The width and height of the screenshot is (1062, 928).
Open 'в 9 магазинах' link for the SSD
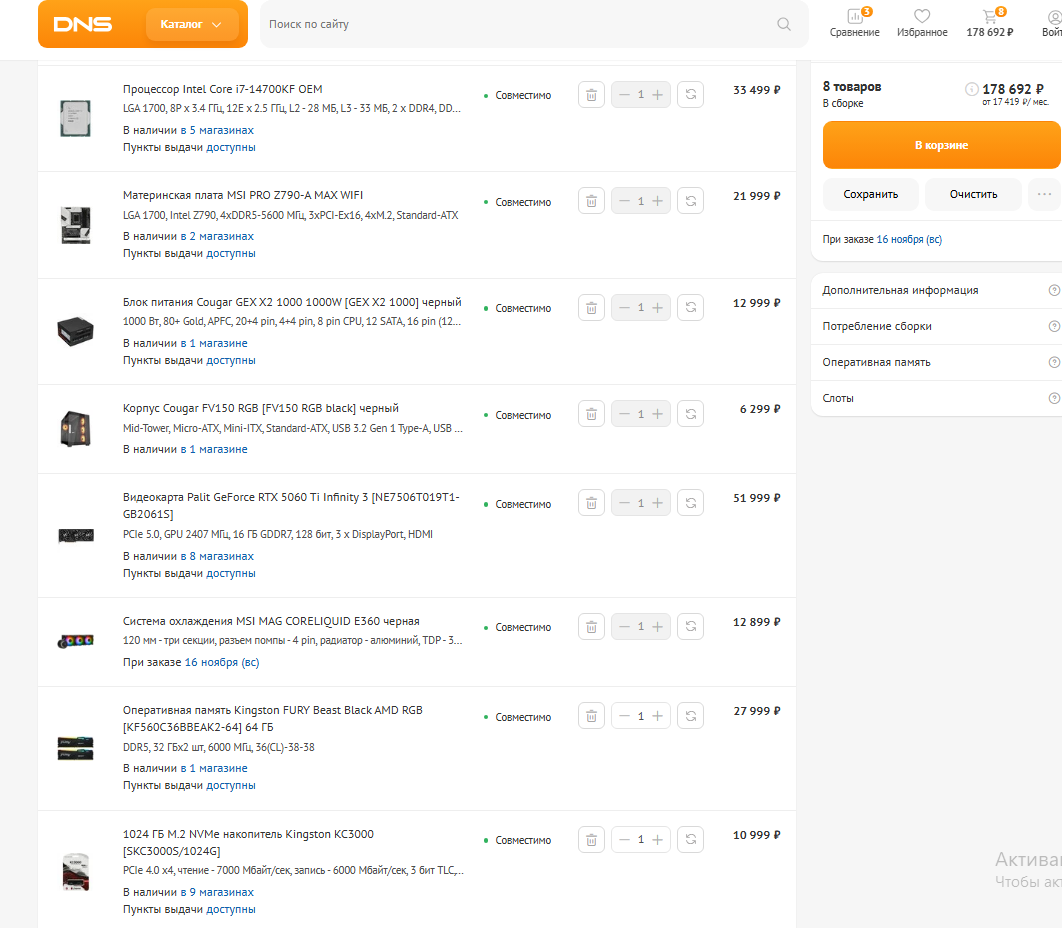[217, 892]
